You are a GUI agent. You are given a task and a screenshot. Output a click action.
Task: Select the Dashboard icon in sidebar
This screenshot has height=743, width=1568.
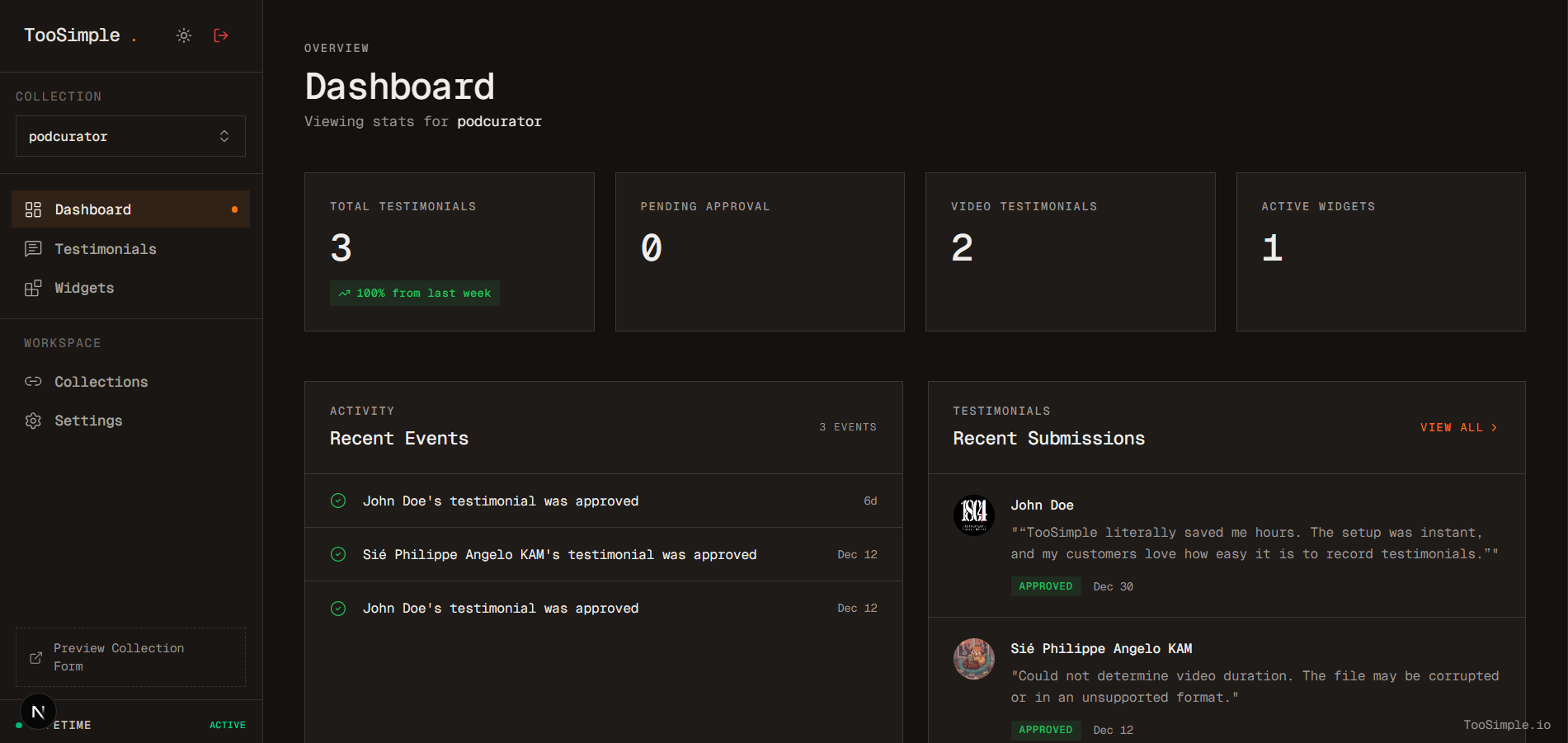(34, 209)
